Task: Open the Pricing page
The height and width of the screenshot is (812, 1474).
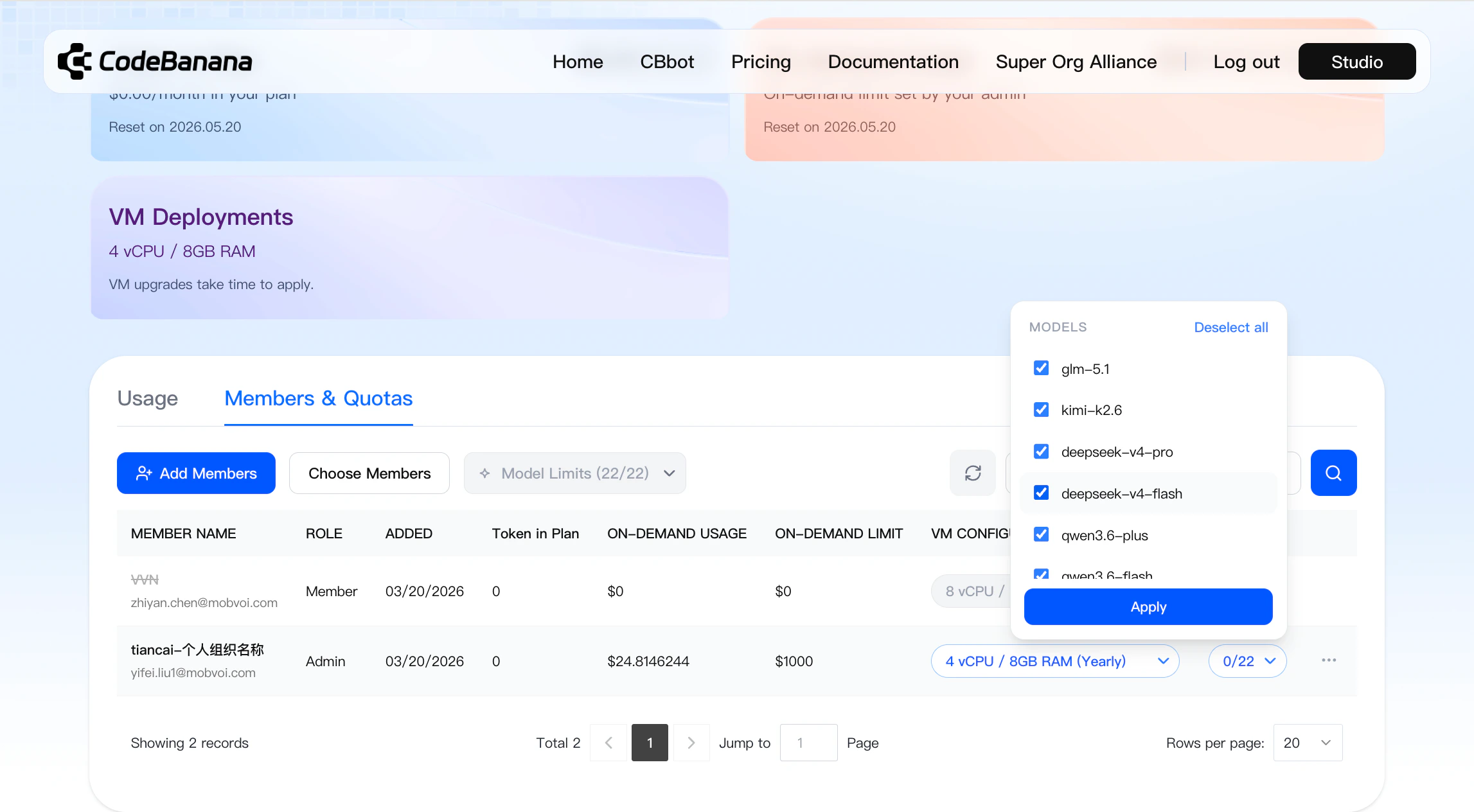Action: [x=761, y=62]
